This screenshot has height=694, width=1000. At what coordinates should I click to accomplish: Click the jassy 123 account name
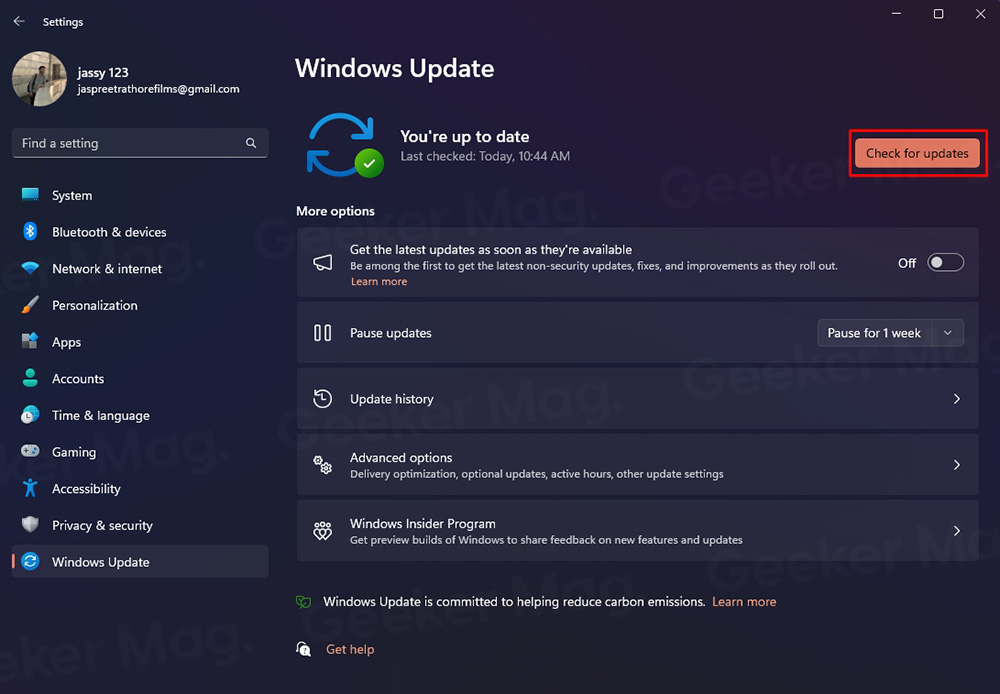tap(103, 72)
